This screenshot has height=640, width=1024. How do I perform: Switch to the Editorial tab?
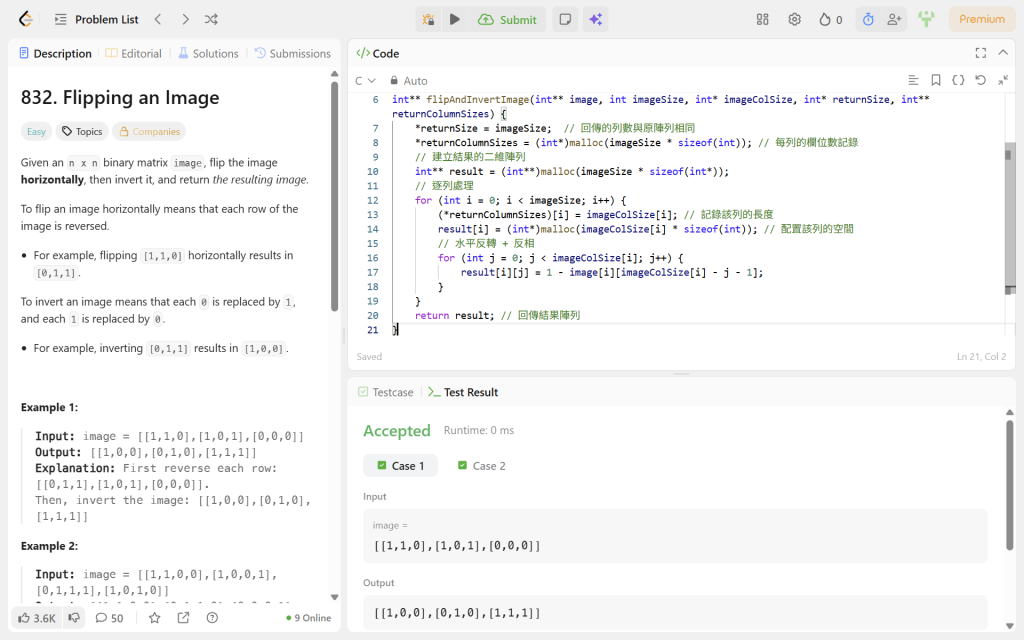(x=134, y=54)
